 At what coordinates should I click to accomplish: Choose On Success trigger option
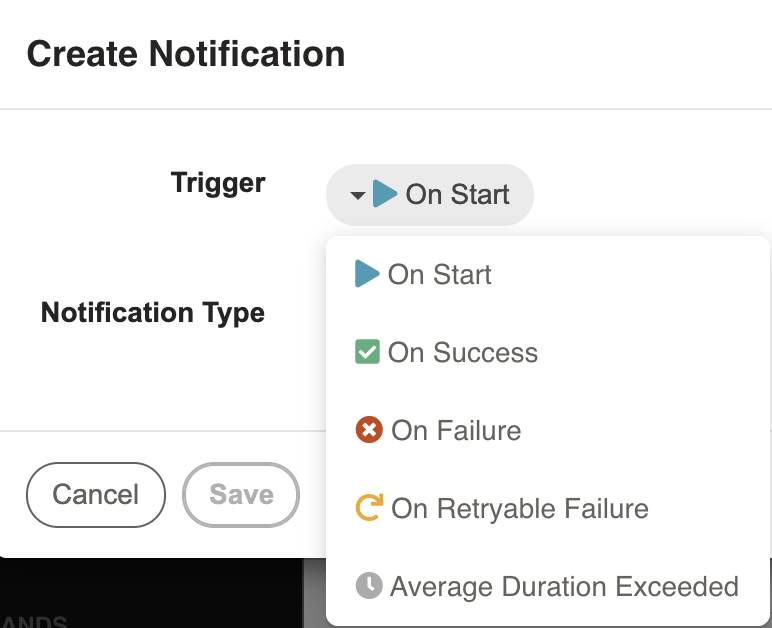(547, 352)
